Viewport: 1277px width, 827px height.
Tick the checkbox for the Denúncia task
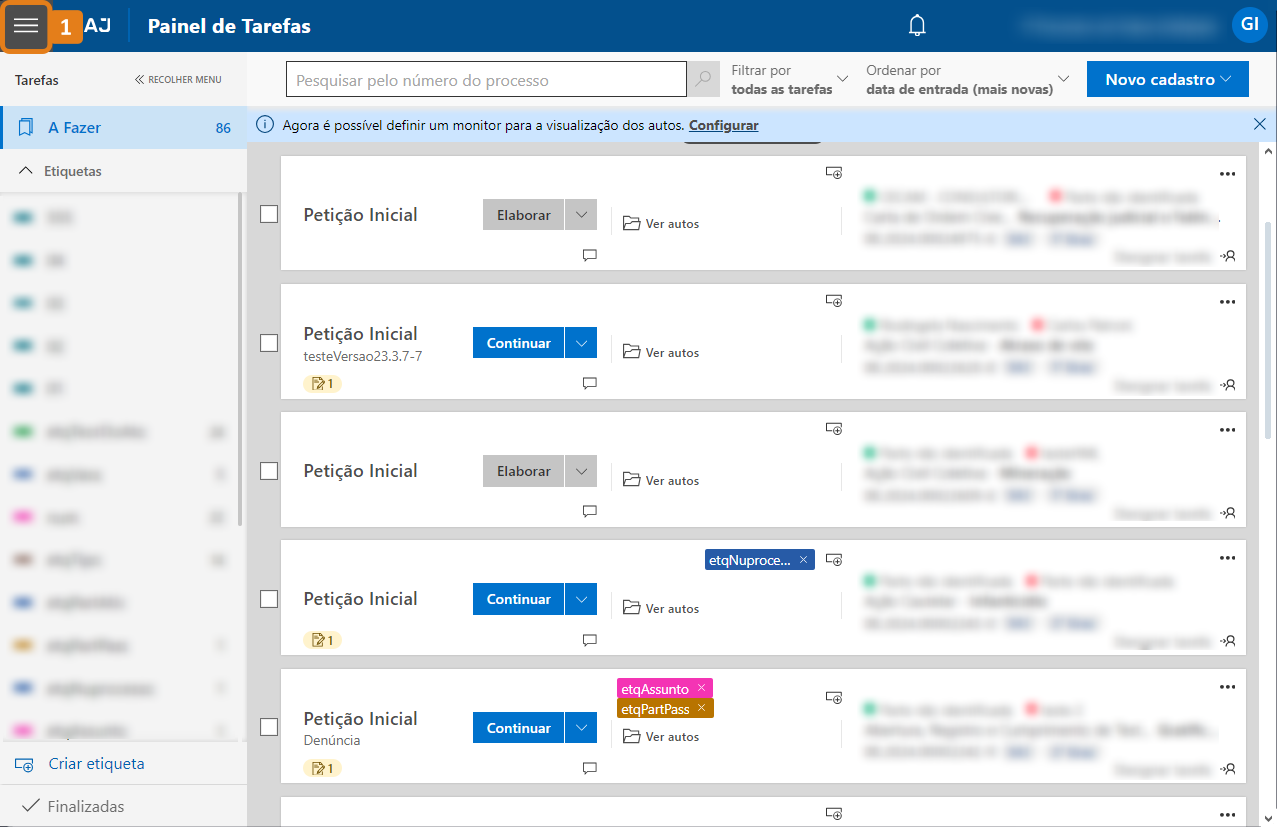coord(269,727)
